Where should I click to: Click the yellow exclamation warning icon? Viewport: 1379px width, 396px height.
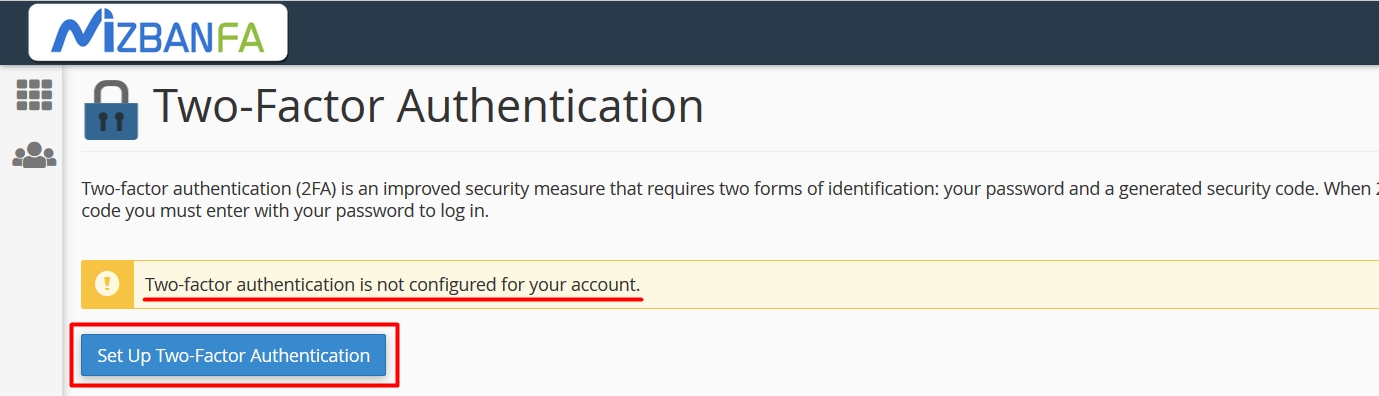click(107, 284)
